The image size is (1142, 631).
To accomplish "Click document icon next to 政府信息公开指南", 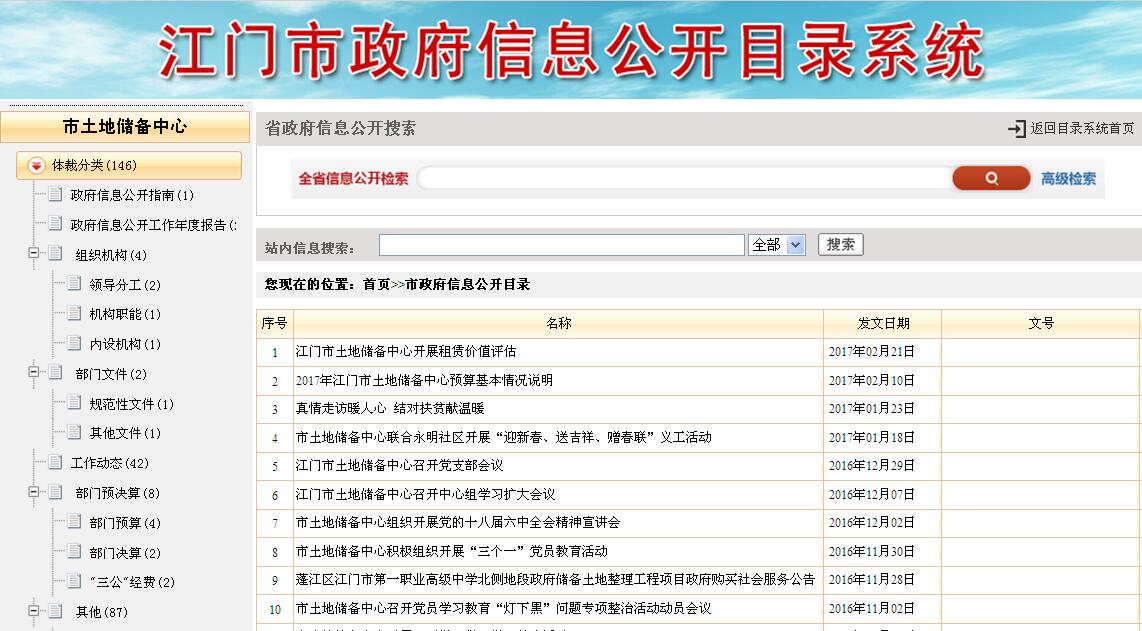I will (x=55, y=194).
